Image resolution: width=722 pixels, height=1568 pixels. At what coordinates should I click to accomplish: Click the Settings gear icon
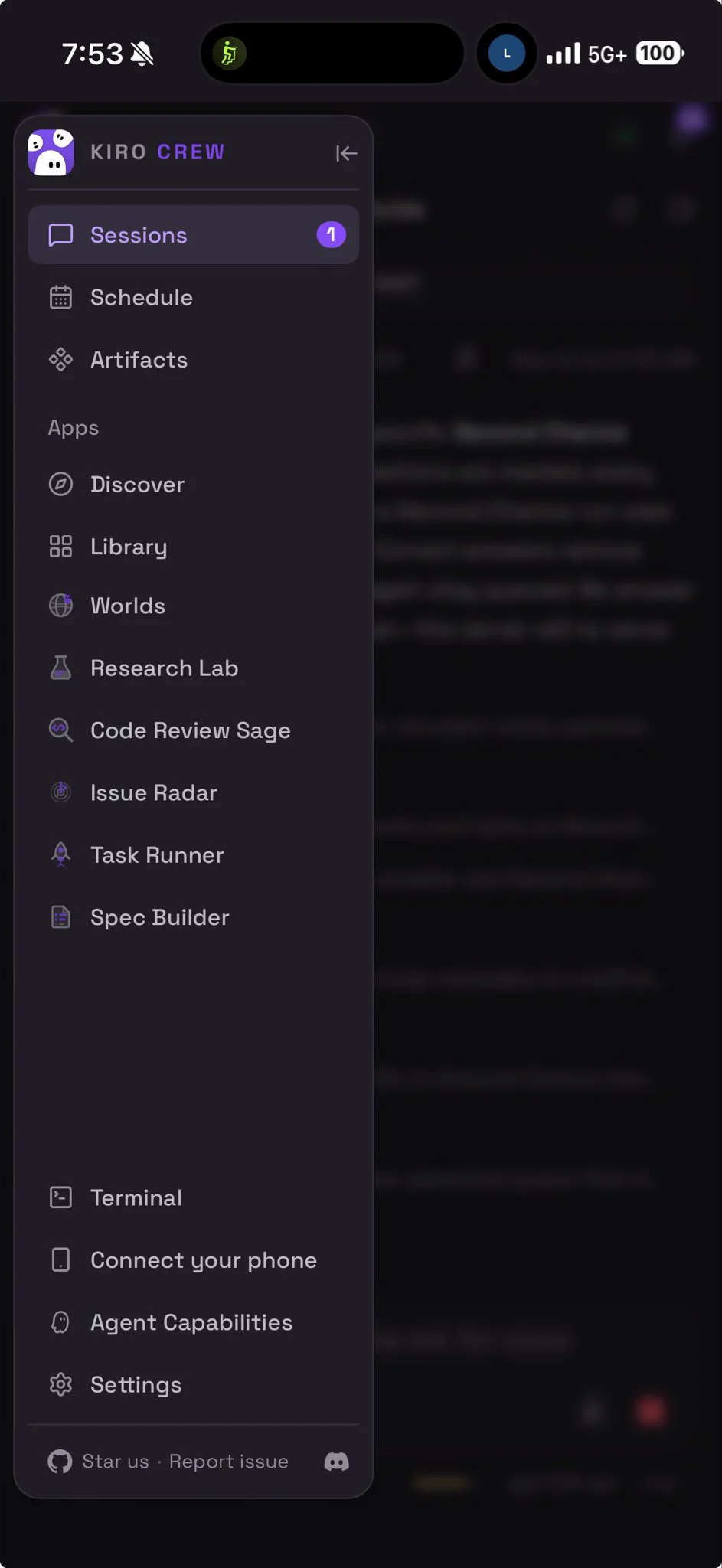click(60, 1384)
